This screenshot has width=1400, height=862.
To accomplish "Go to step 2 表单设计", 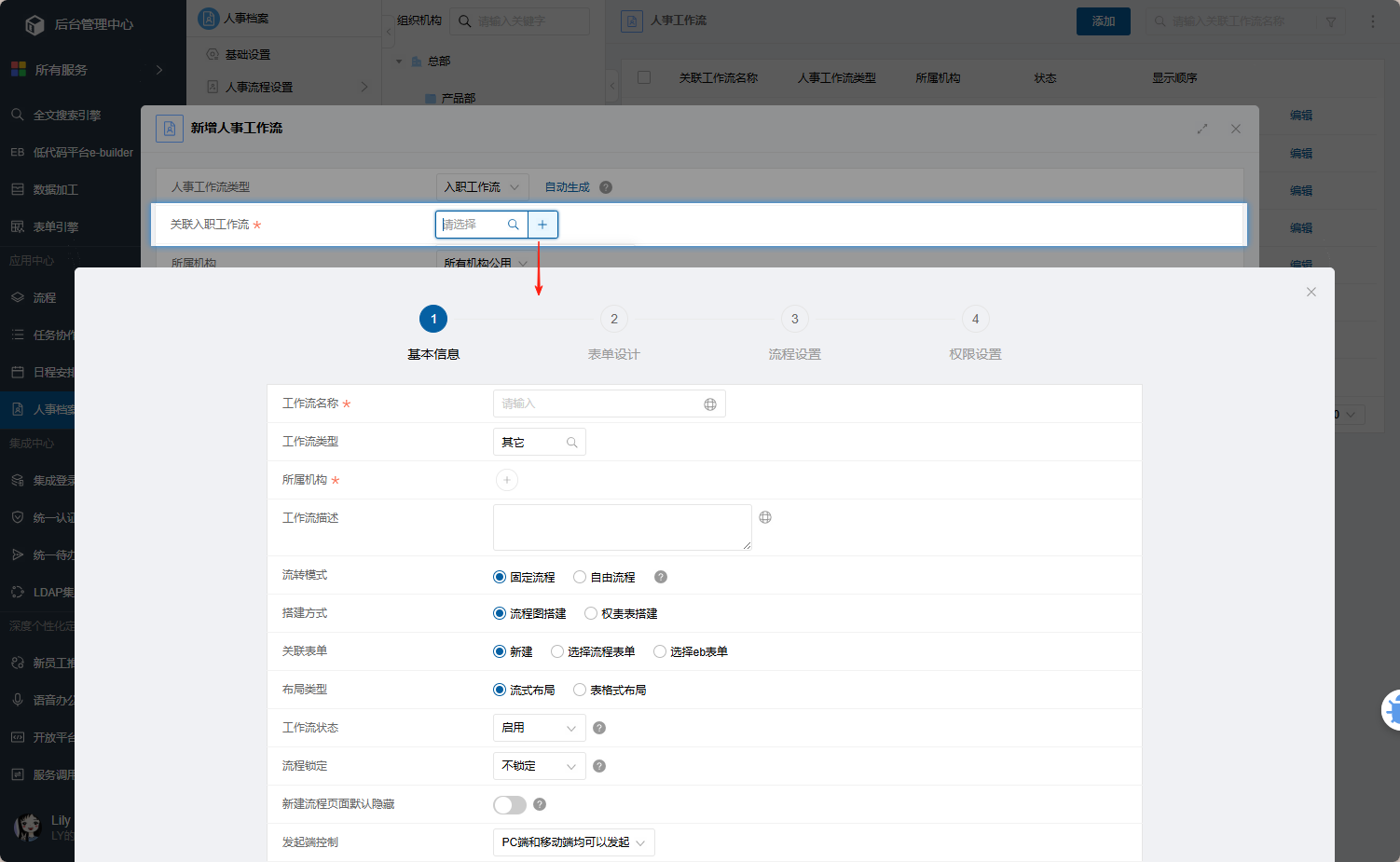I will (614, 320).
